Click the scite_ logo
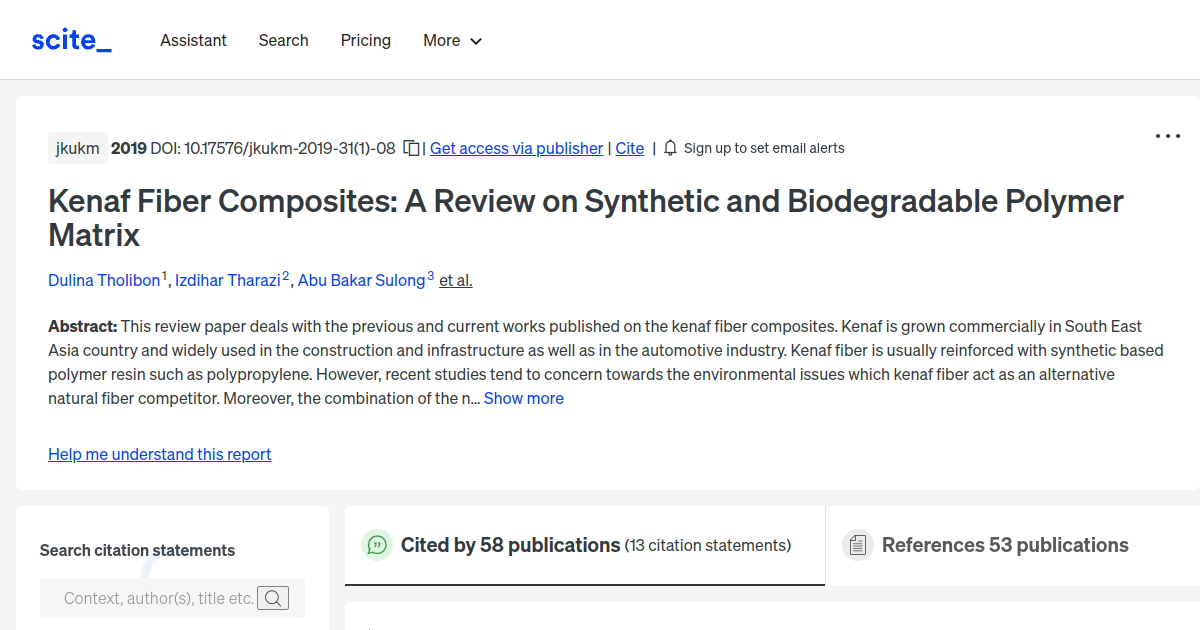 click(x=70, y=39)
